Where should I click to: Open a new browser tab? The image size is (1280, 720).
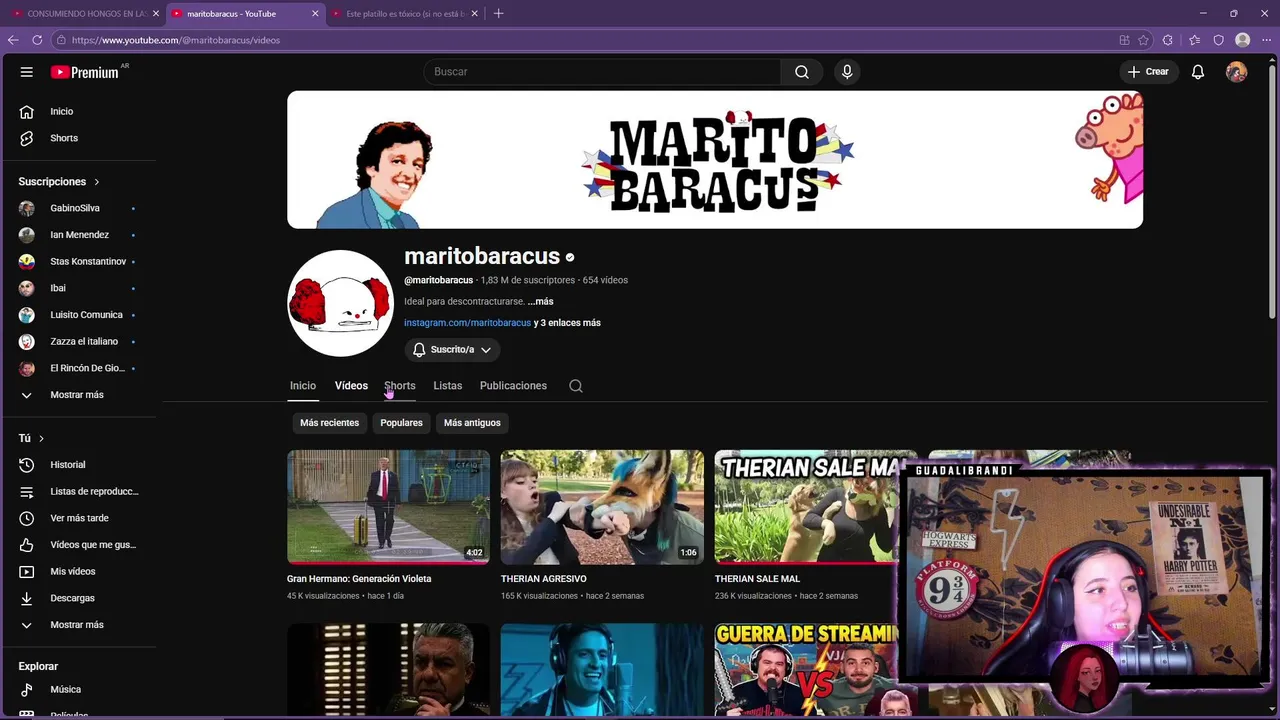point(498,14)
